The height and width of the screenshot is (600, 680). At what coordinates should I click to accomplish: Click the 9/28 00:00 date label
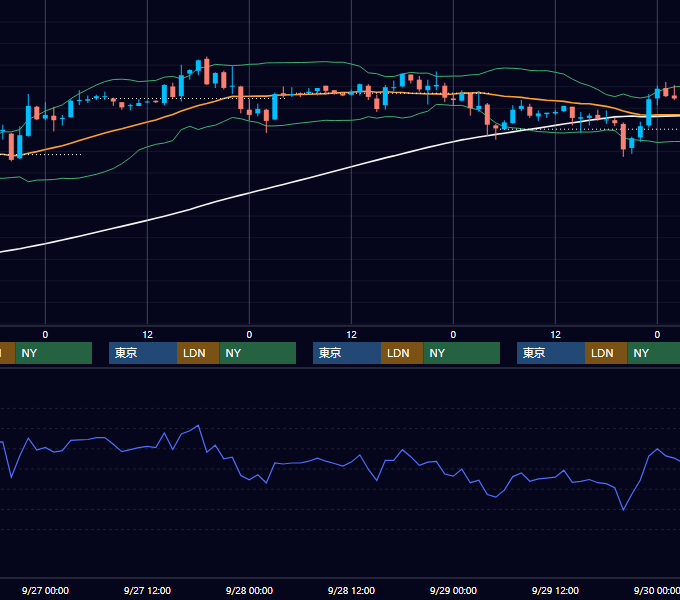point(249,590)
